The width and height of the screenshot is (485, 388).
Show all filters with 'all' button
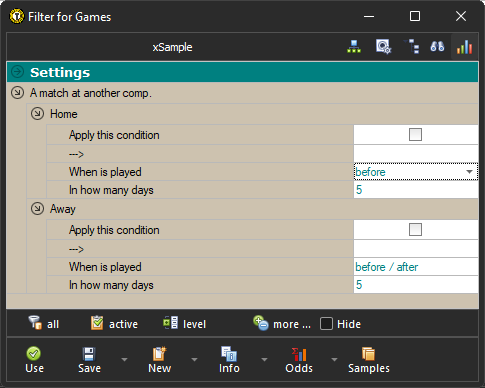point(44,324)
